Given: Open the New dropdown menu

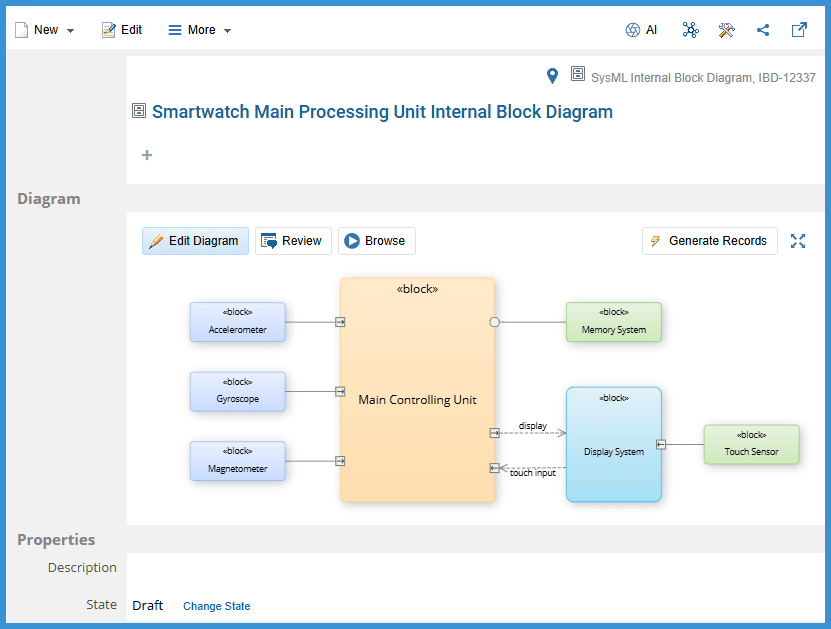Looking at the screenshot, I should [45, 30].
